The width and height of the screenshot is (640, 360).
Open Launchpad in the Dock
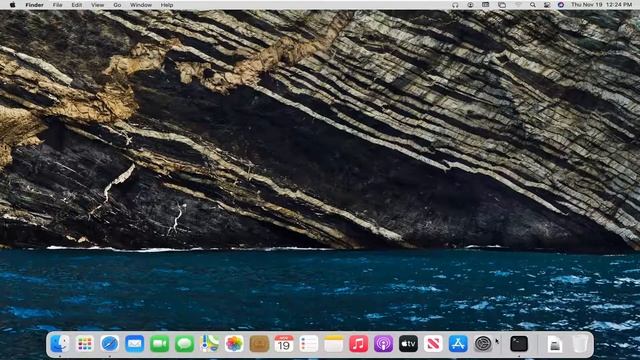pos(84,344)
